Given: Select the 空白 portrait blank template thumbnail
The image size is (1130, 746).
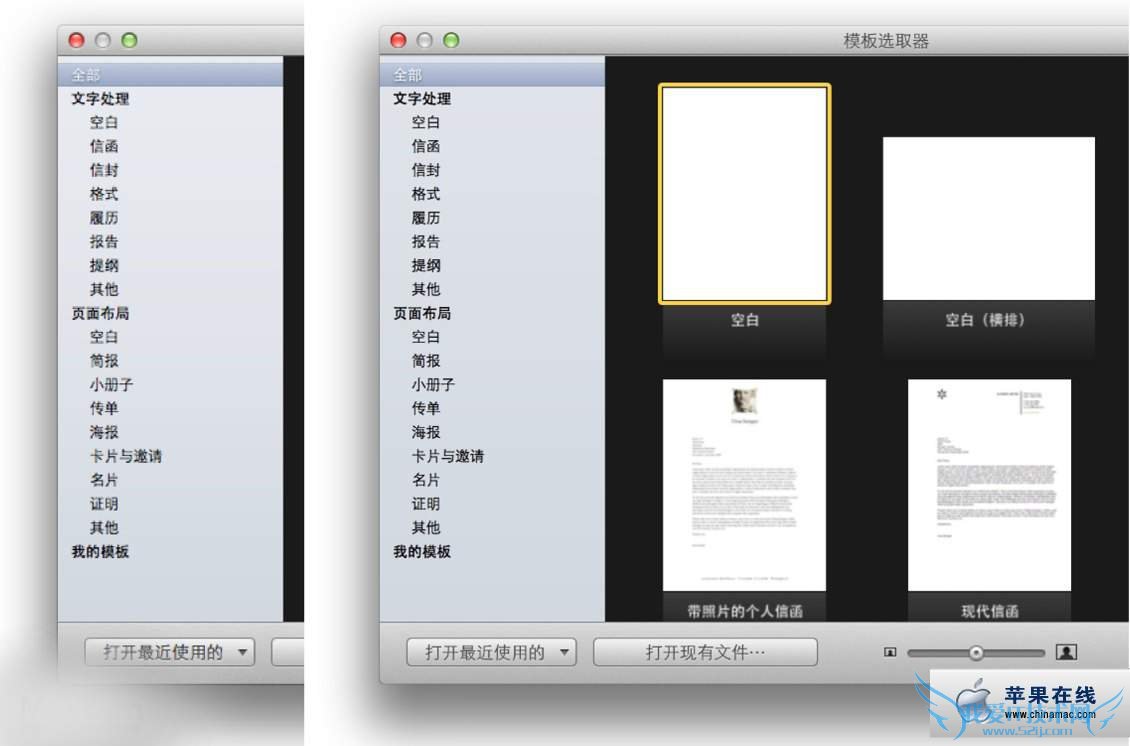Looking at the screenshot, I should pyautogui.click(x=744, y=194).
